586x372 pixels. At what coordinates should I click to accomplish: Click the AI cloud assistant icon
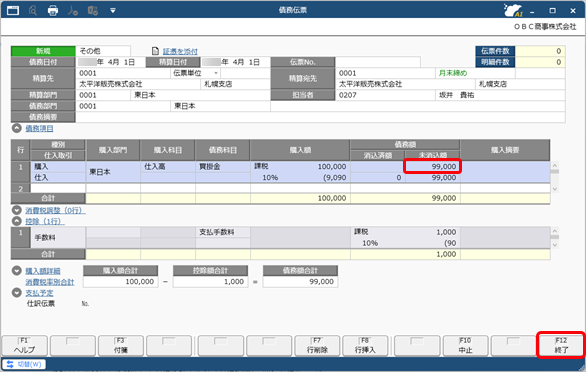click(513, 10)
